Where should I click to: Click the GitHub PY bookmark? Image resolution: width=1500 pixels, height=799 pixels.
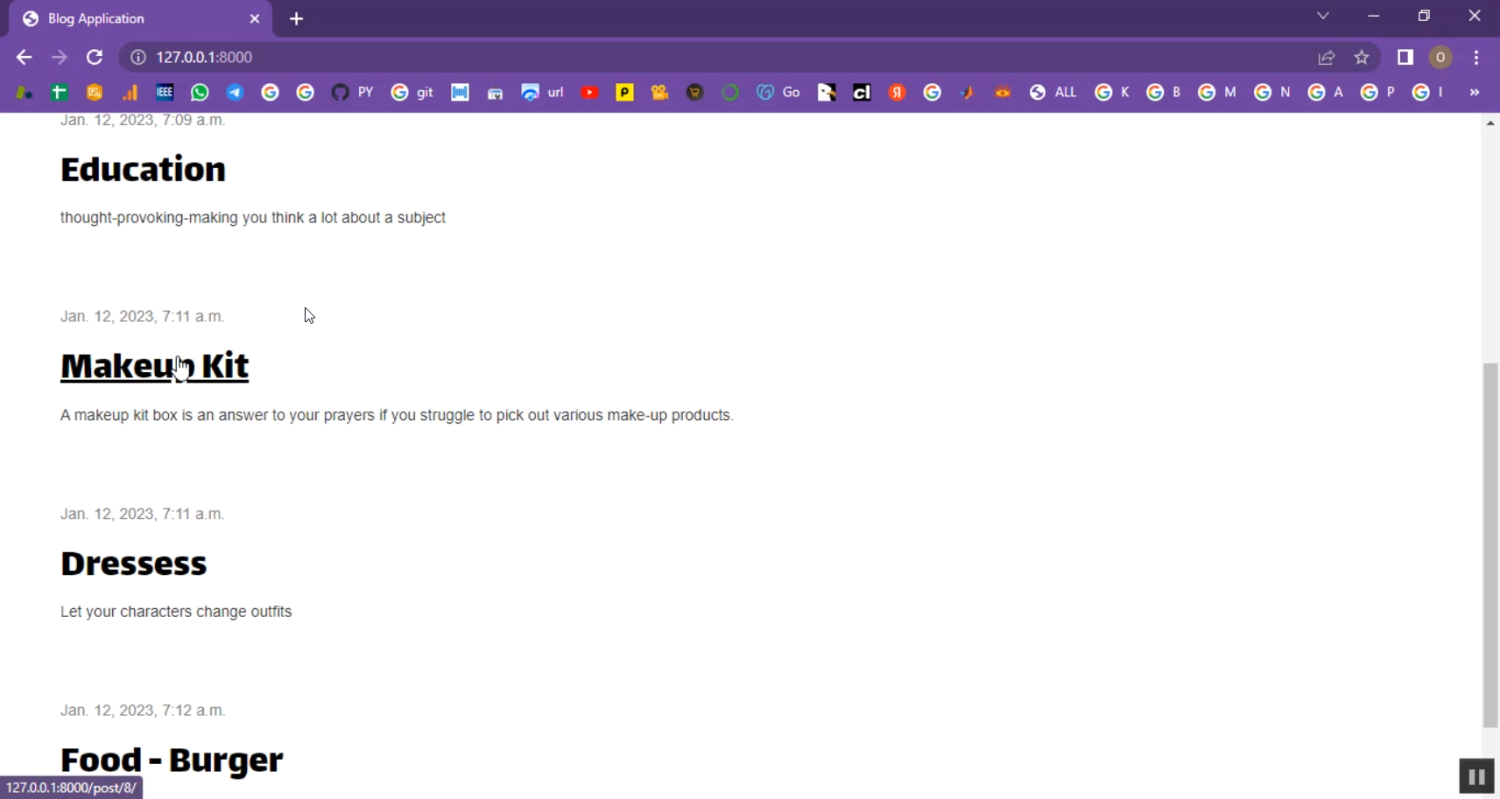point(351,92)
